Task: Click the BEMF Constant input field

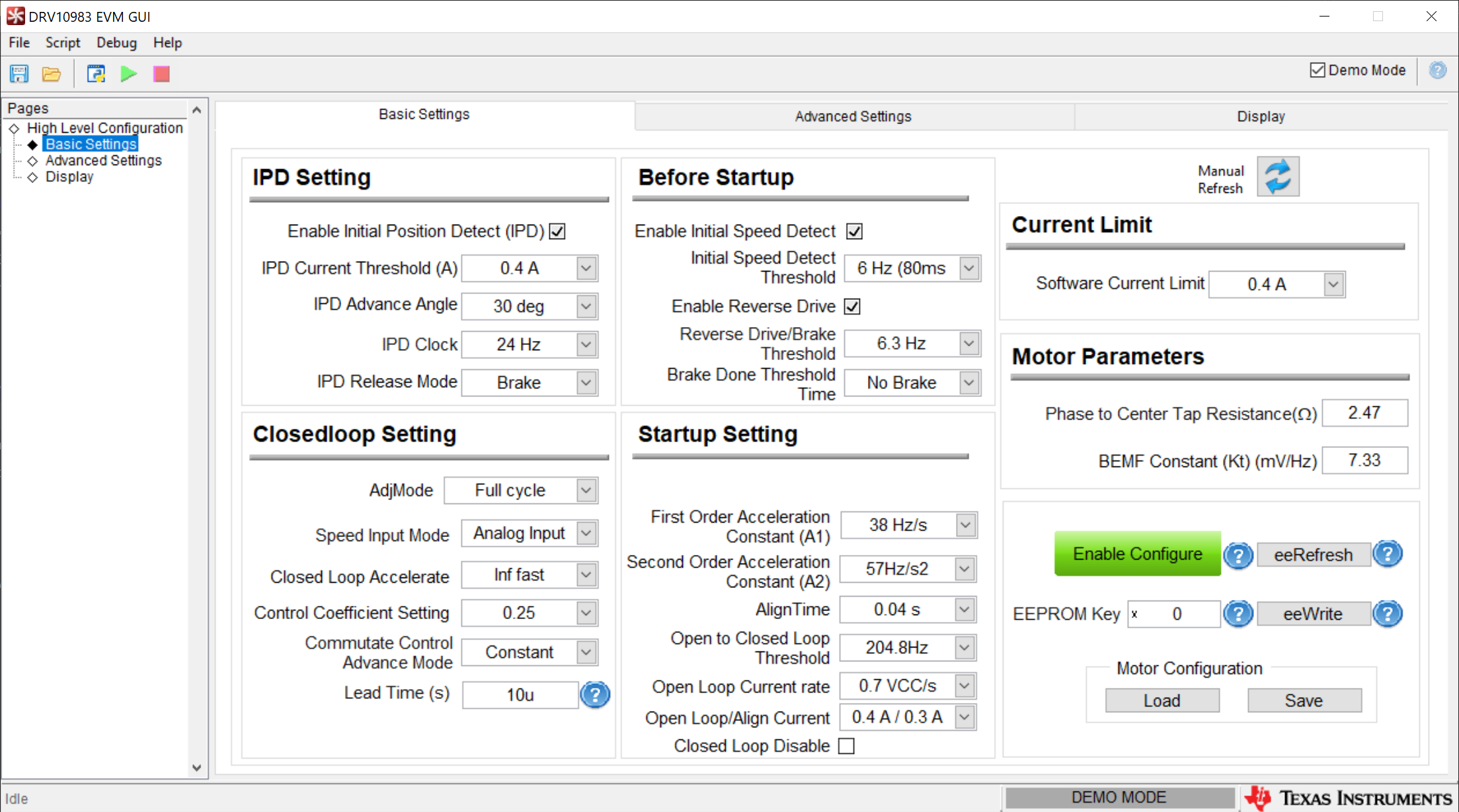Action: 1364,461
